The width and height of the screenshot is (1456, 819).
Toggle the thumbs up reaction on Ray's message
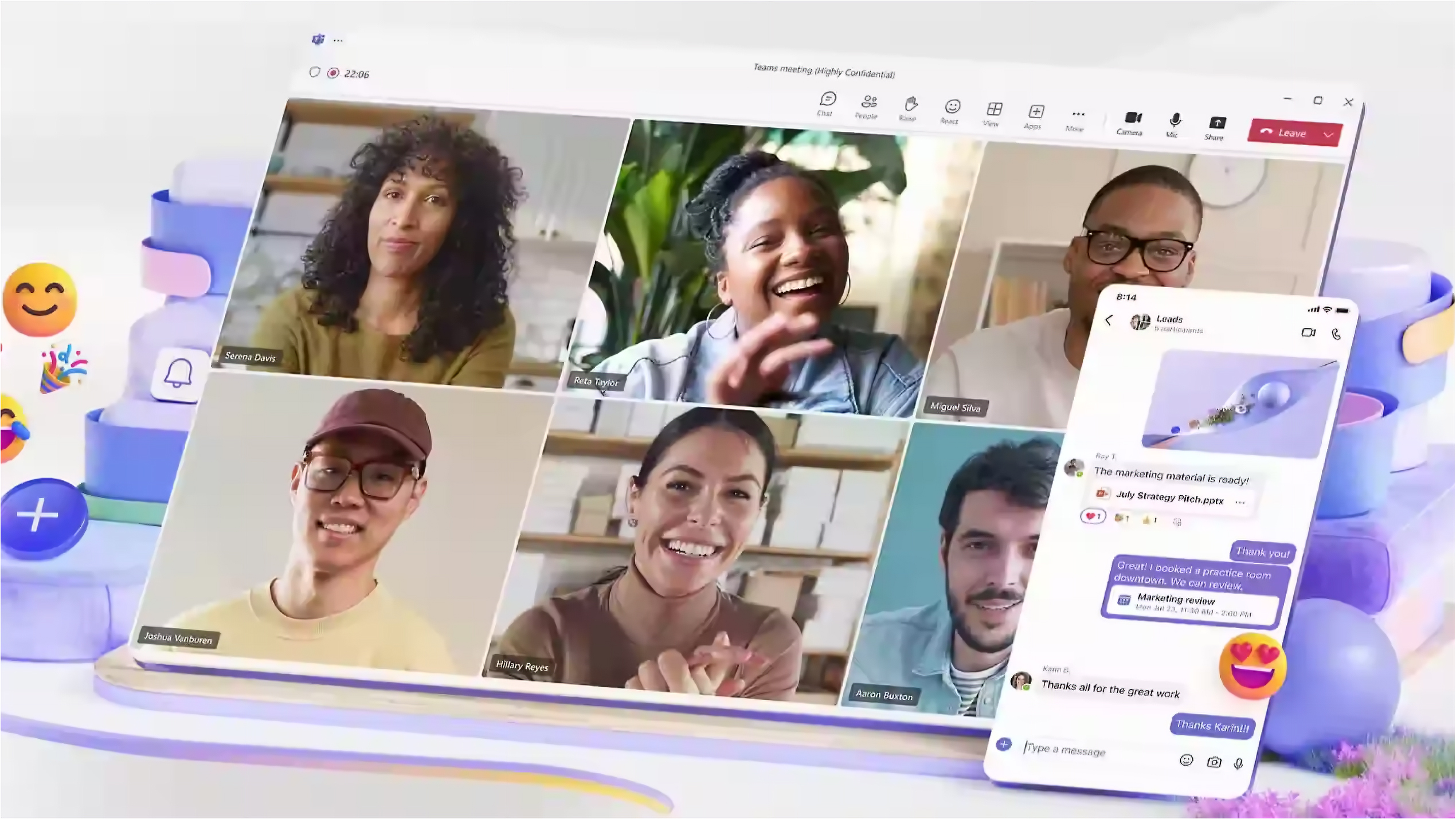coord(1149,520)
